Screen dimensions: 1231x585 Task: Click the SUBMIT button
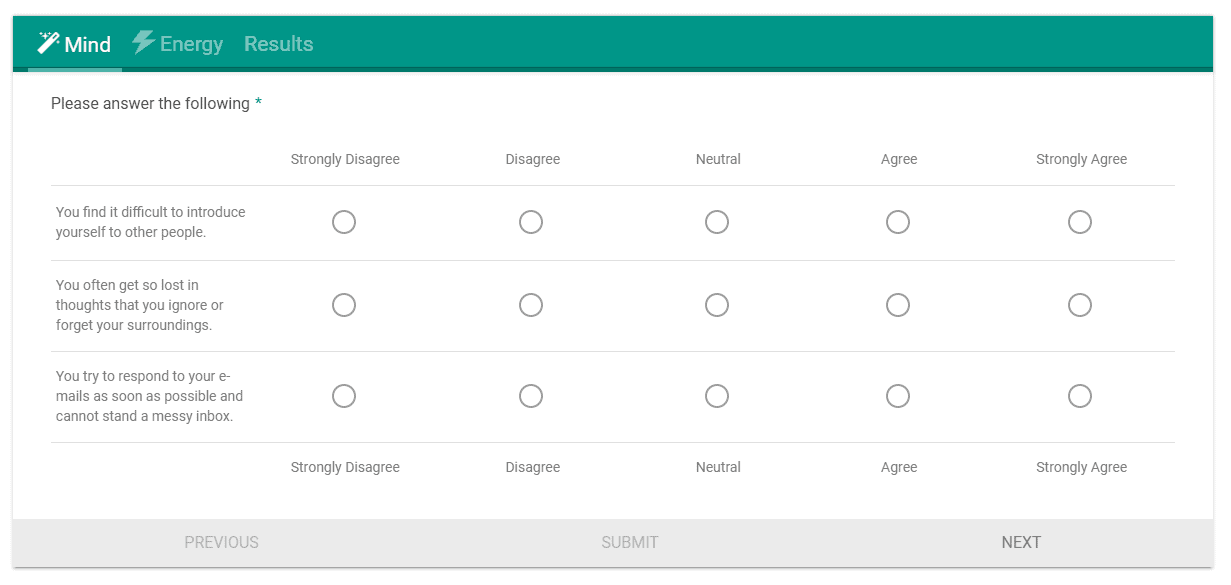point(629,542)
